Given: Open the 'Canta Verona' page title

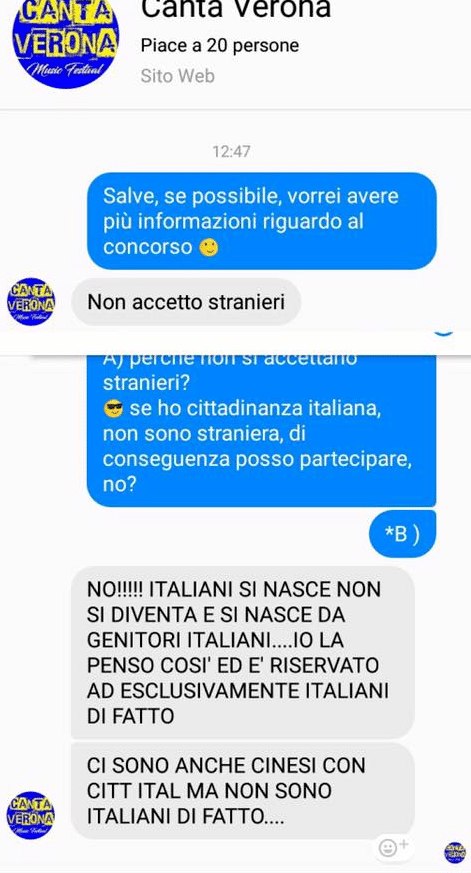Looking at the screenshot, I should (x=236, y=9).
